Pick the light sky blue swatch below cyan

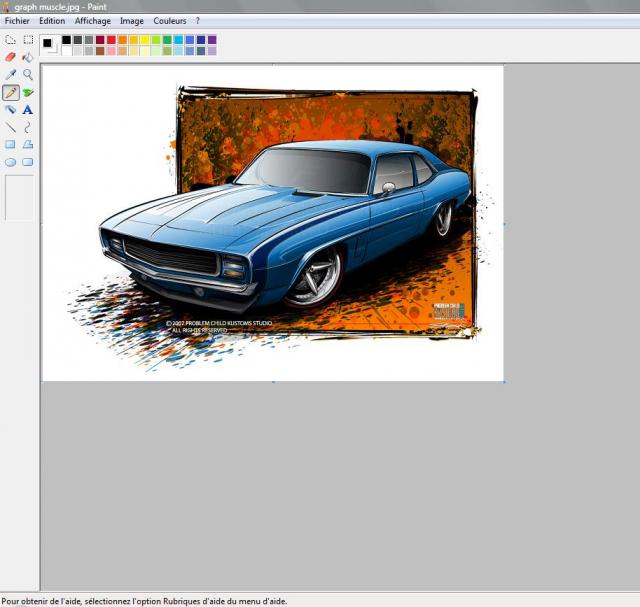tap(178, 51)
